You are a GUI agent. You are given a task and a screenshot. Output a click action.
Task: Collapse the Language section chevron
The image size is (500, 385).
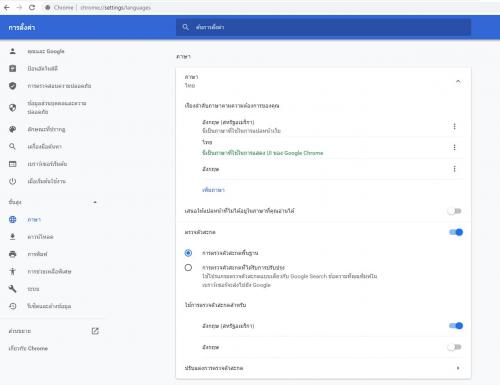pos(458,81)
